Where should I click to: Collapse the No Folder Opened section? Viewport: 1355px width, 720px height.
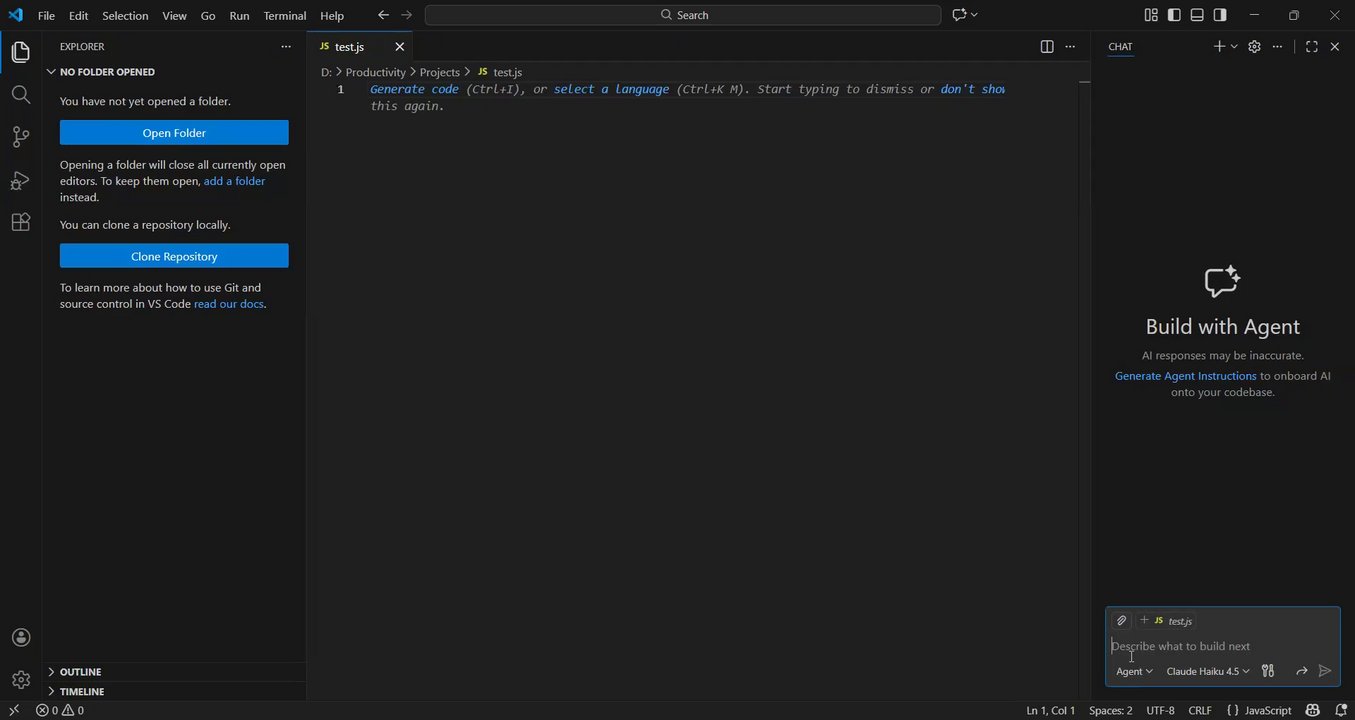107,72
